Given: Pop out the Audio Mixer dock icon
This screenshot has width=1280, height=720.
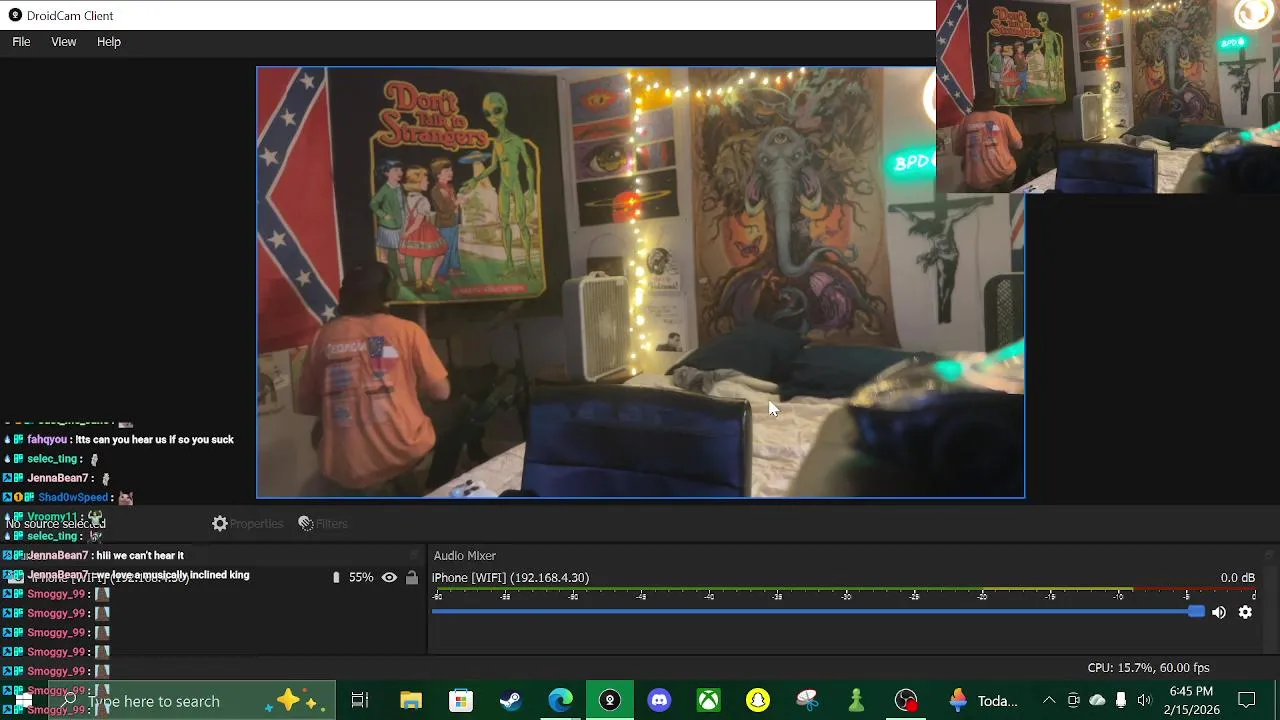Looking at the screenshot, I should click(1269, 555).
